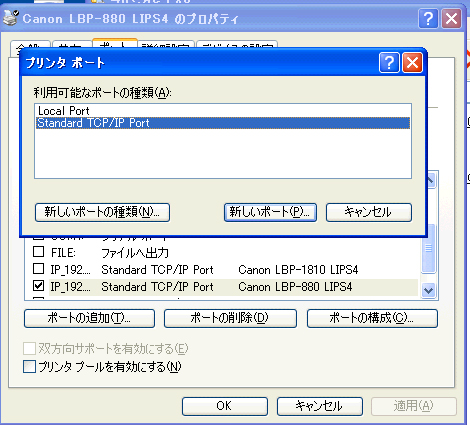Viewport: 470px width, 425px height.
Task: Uncheck the Canon LBP-880 LIPS4 port checkbox
Action: [39, 286]
